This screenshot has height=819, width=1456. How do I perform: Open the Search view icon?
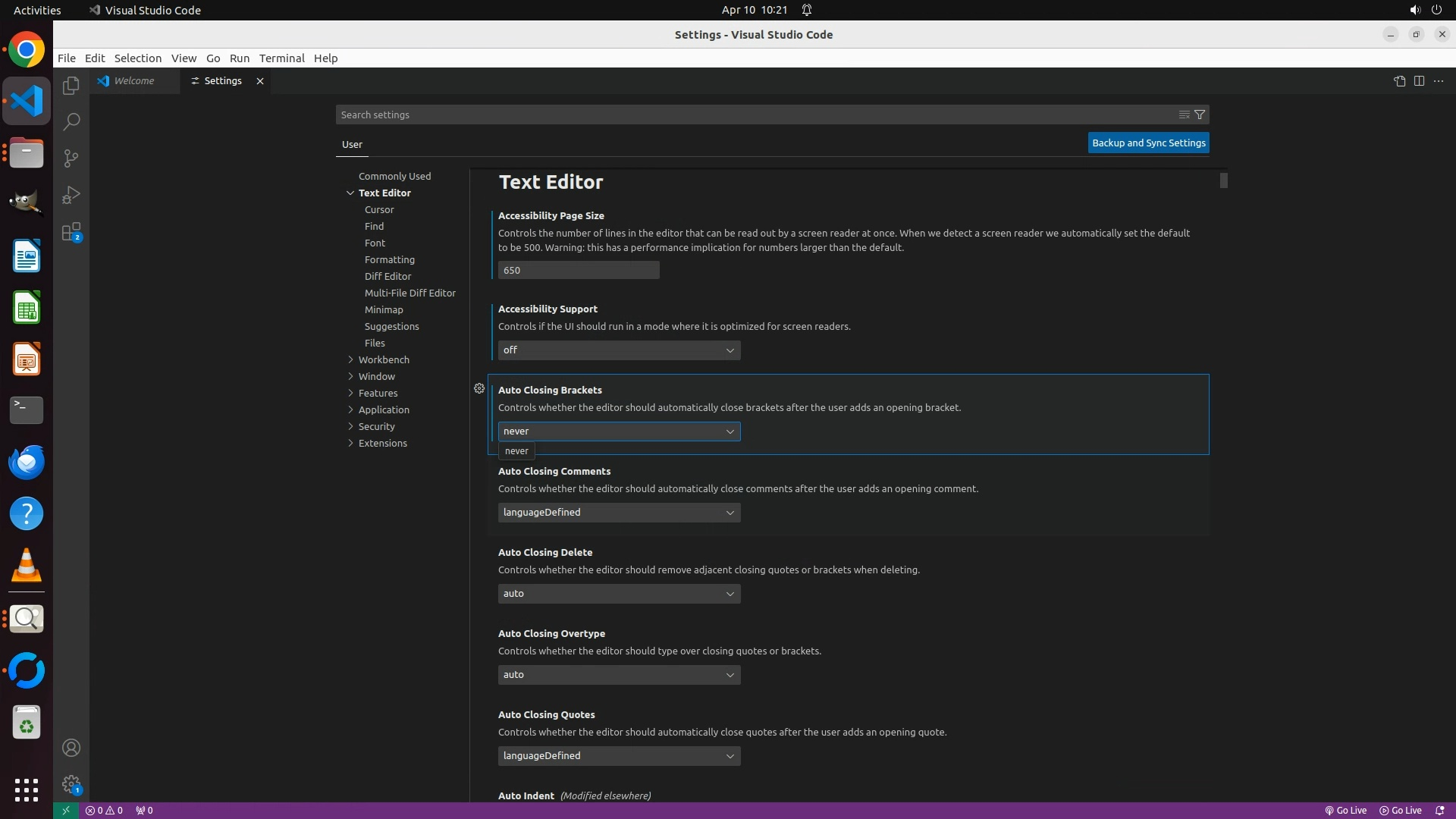coord(71,122)
